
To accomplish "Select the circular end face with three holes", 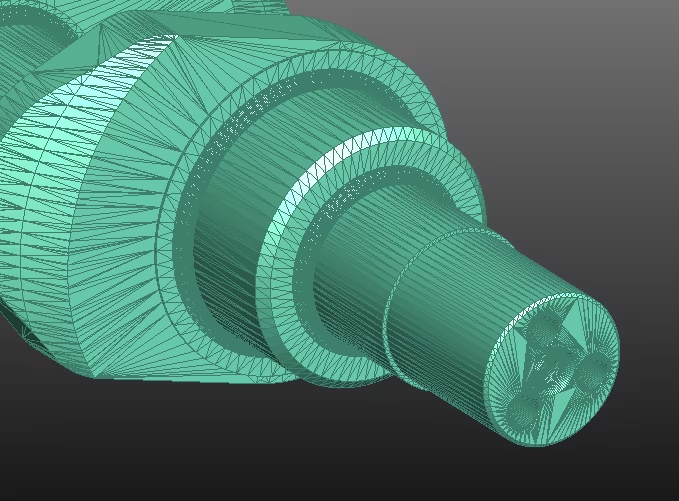I will pos(551,369).
